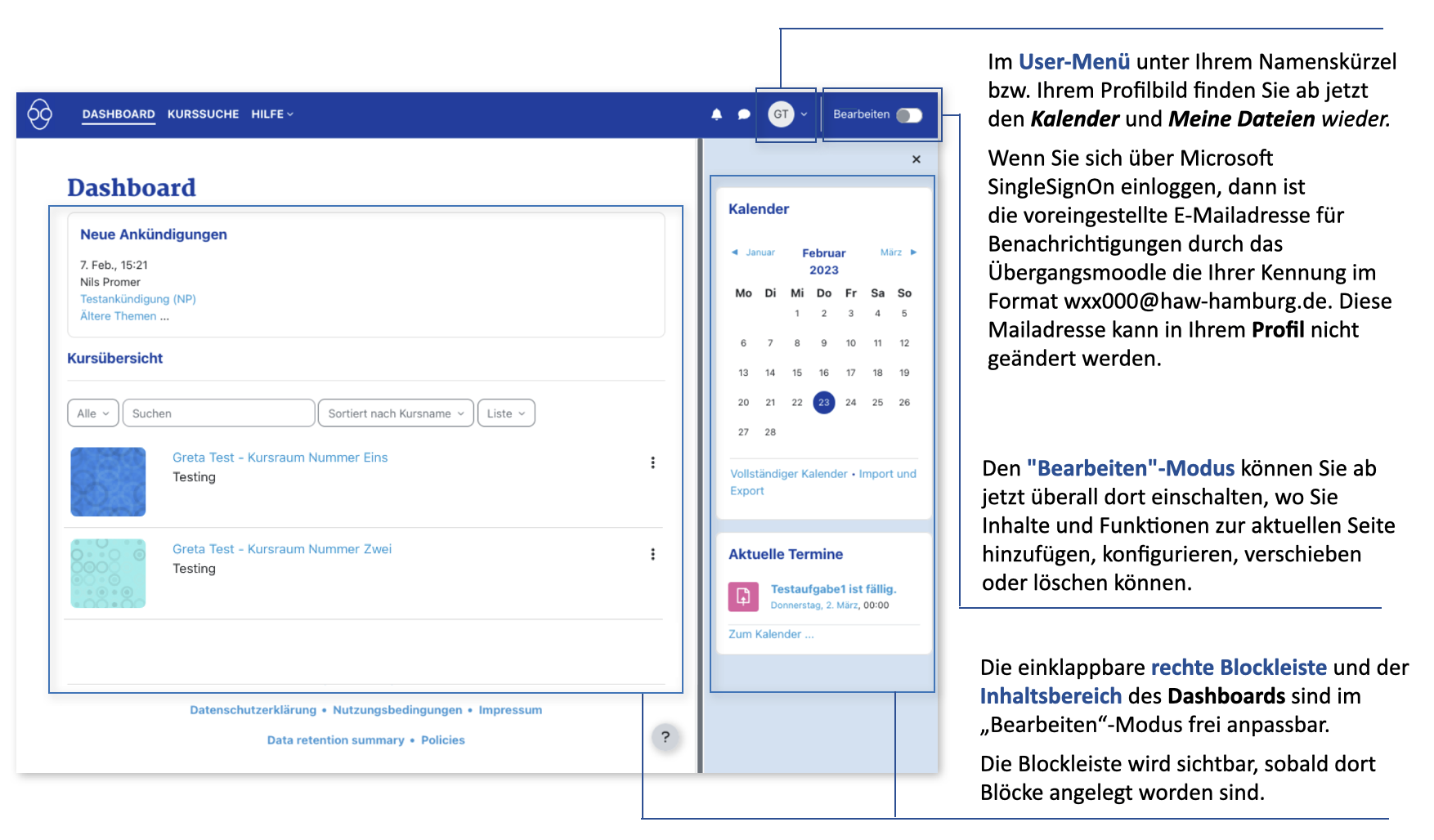Click the Suchen course search field

click(218, 413)
